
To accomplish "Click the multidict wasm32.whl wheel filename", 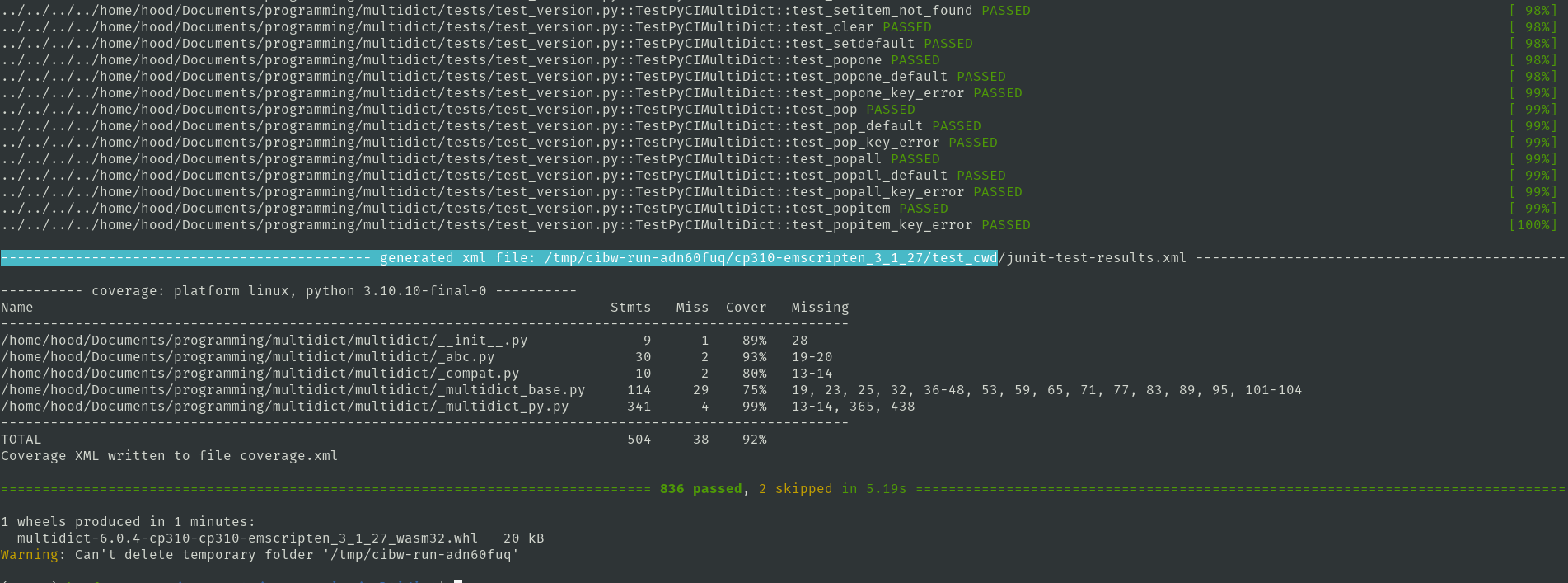I will tap(247, 538).
